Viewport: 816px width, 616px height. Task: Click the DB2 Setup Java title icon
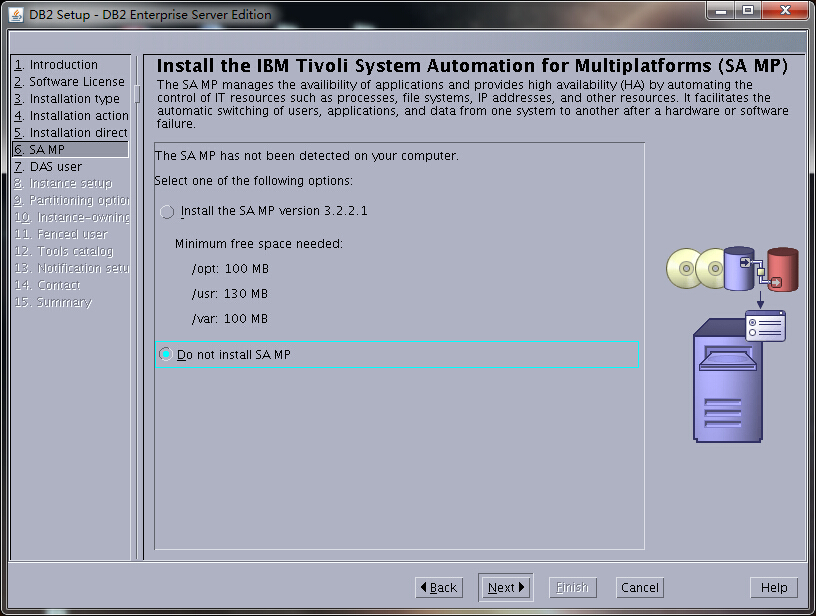[17, 14]
